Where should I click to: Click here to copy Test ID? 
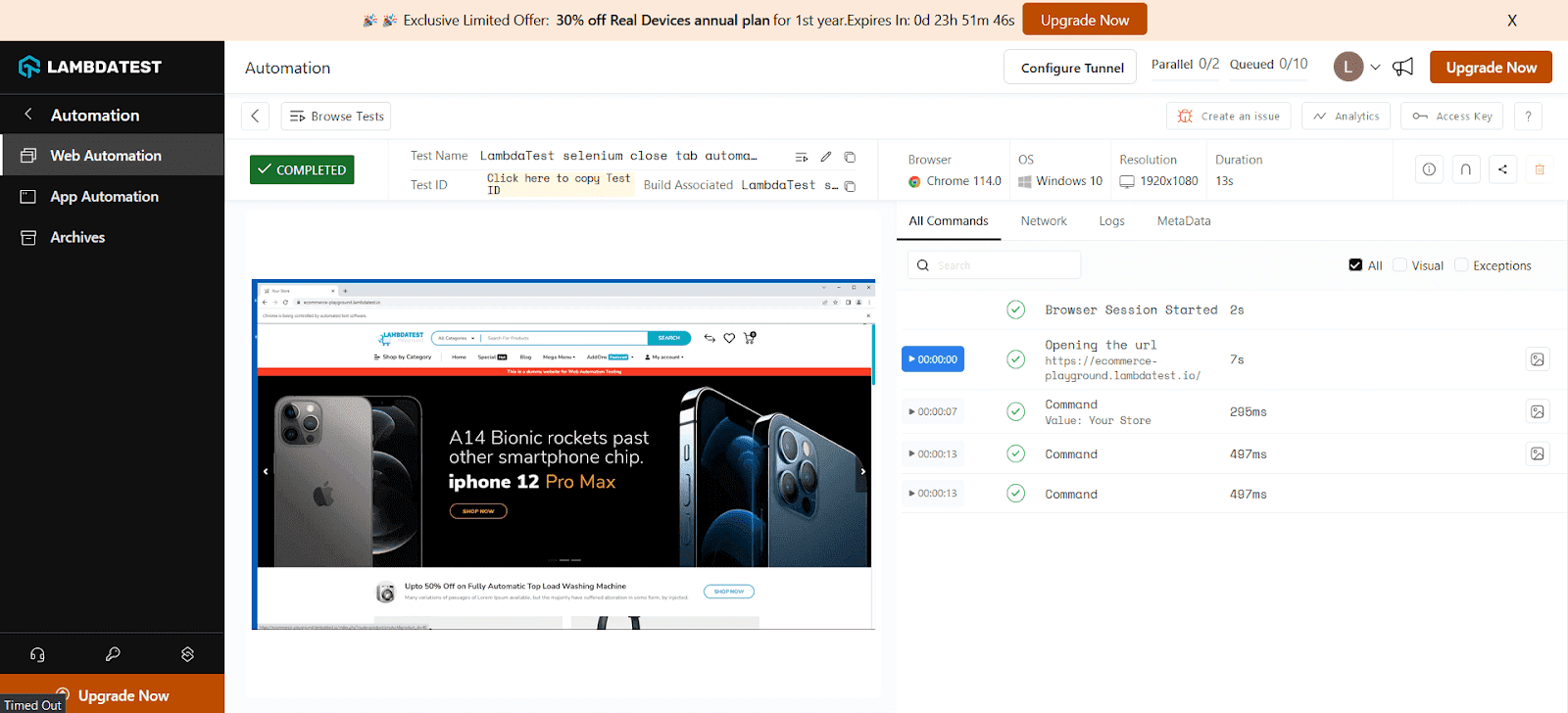pyautogui.click(x=559, y=184)
